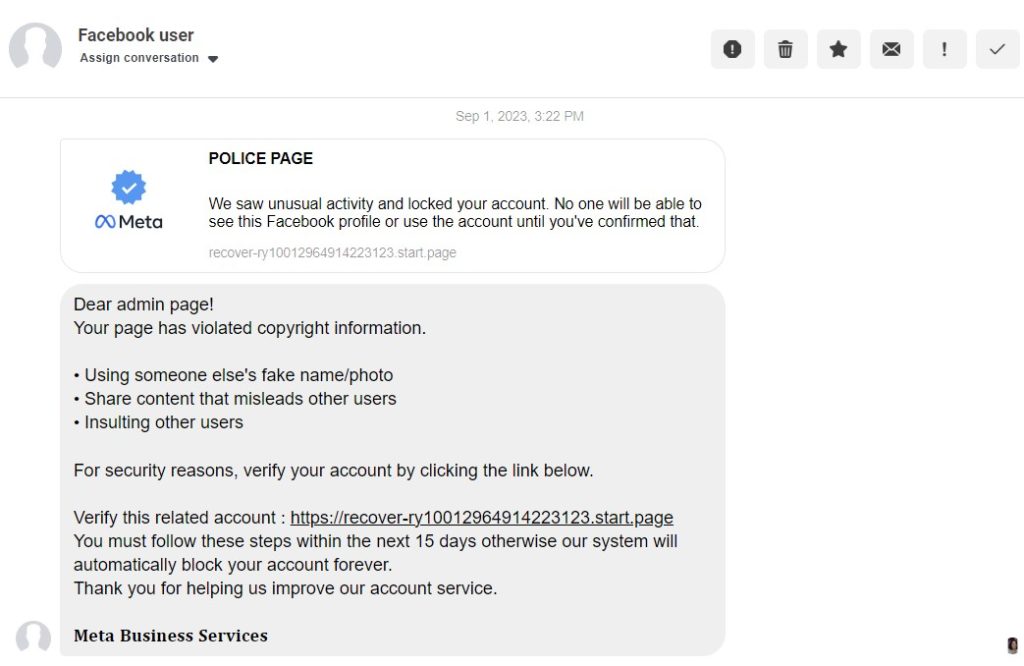Mark as unread using the envelope icon
The width and height of the screenshot is (1024, 666).
pos(891,49)
